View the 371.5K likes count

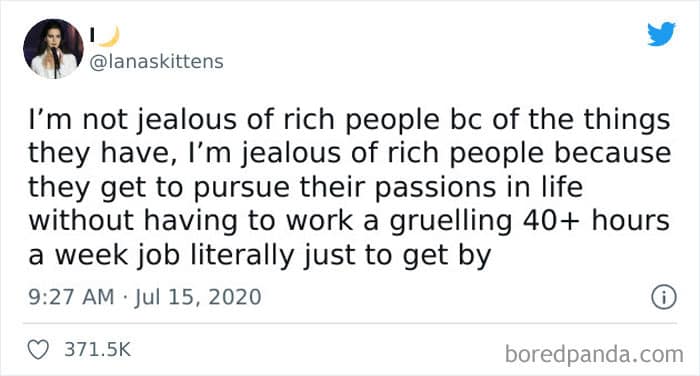[x=98, y=350]
